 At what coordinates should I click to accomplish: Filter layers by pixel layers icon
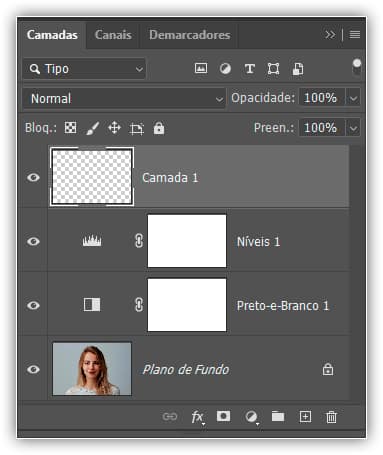[x=201, y=68]
